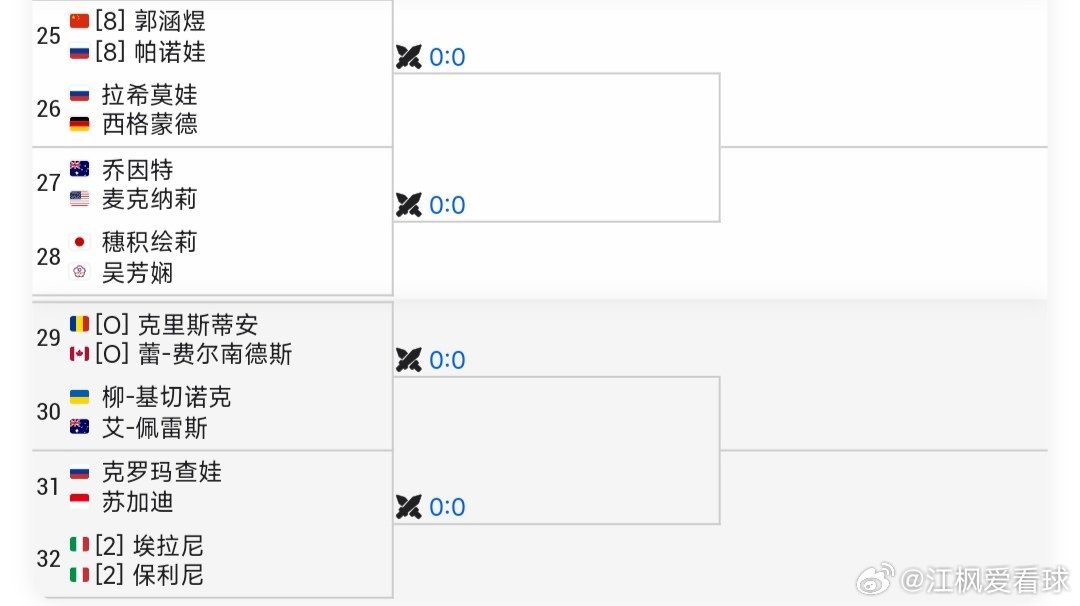Click Japan flag beside 穗积绘莉

point(79,242)
